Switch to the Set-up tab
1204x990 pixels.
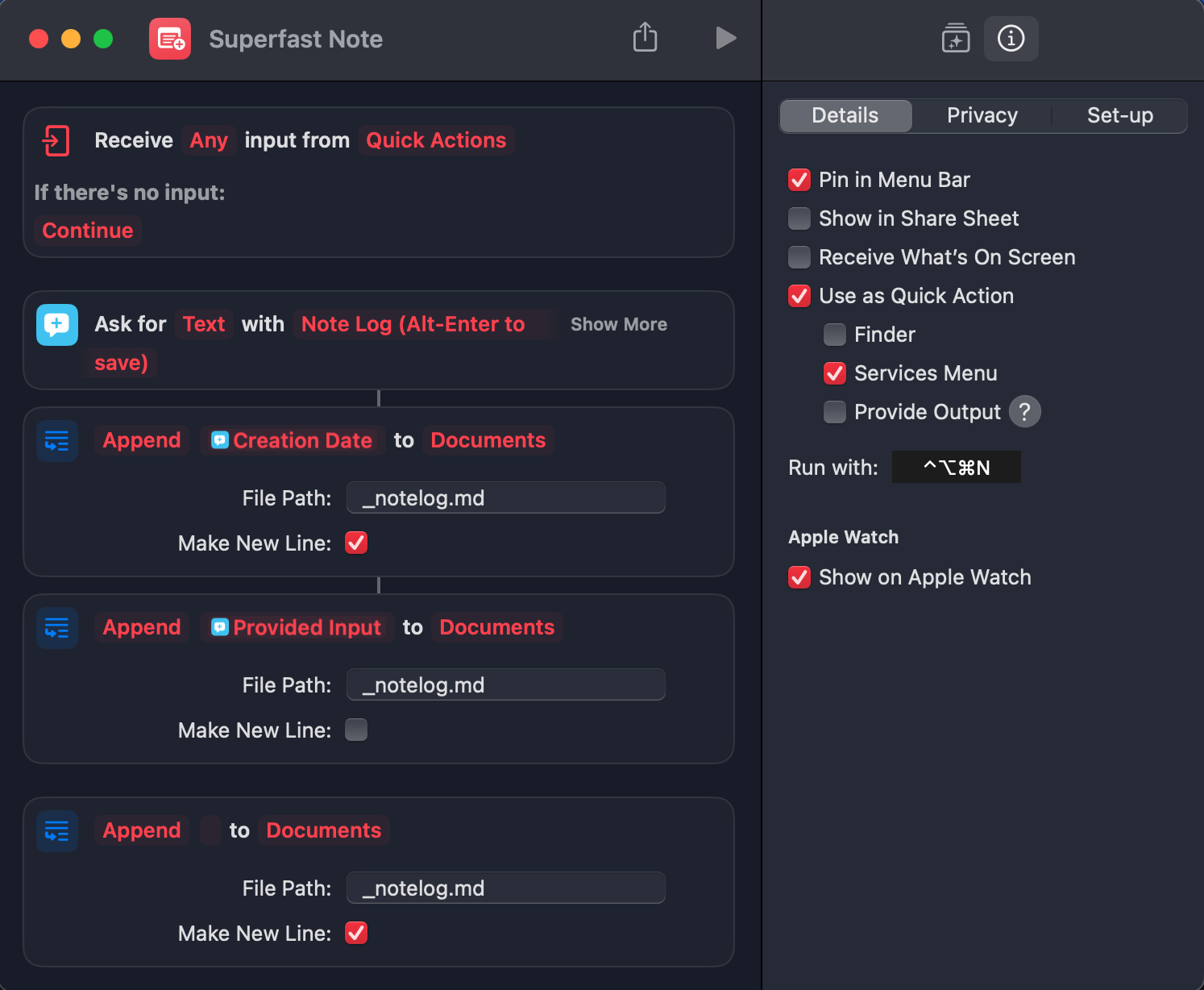point(1119,115)
